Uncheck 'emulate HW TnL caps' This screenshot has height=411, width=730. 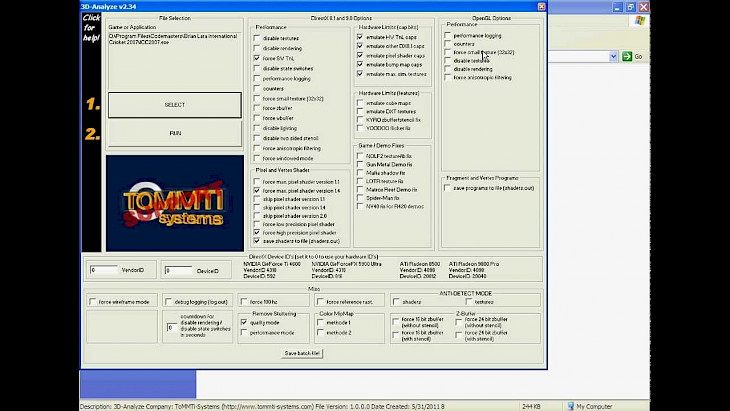360,37
